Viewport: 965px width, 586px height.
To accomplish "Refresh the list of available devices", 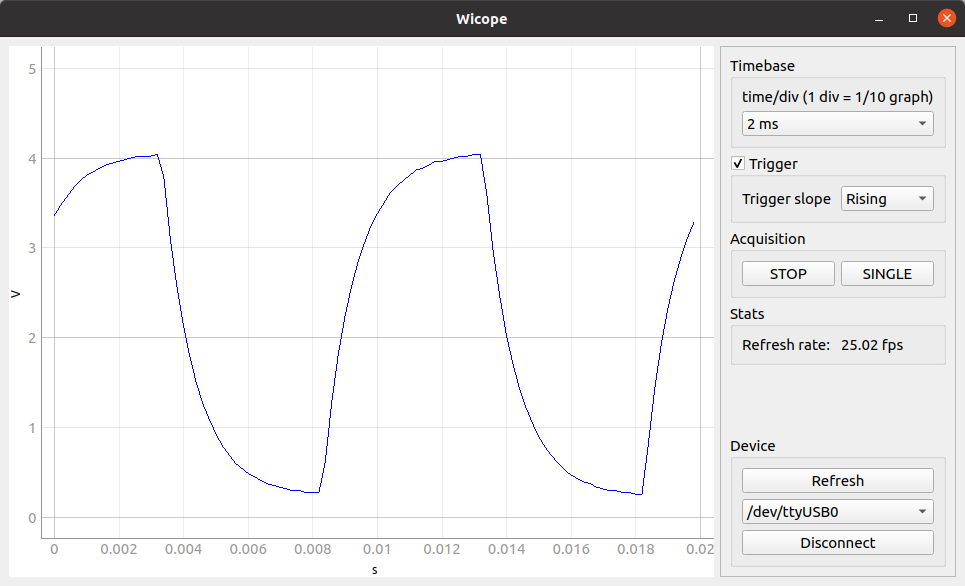I will pyautogui.click(x=837, y=480).
